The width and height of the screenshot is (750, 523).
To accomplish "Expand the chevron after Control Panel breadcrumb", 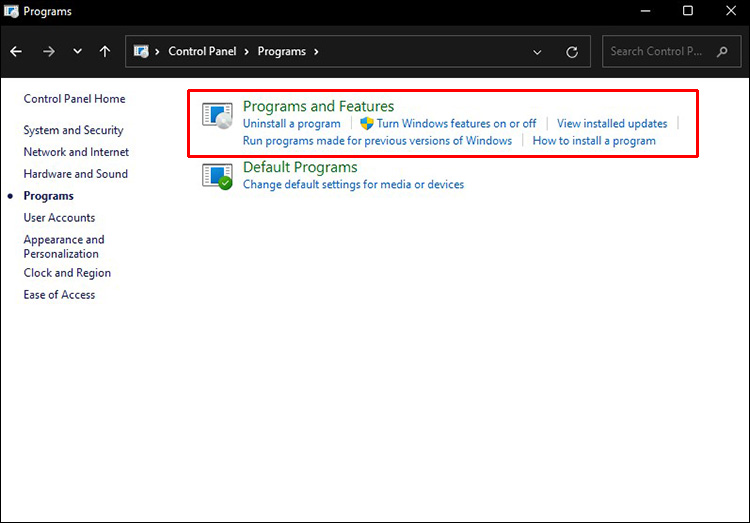I will click(x=246, y=52).
